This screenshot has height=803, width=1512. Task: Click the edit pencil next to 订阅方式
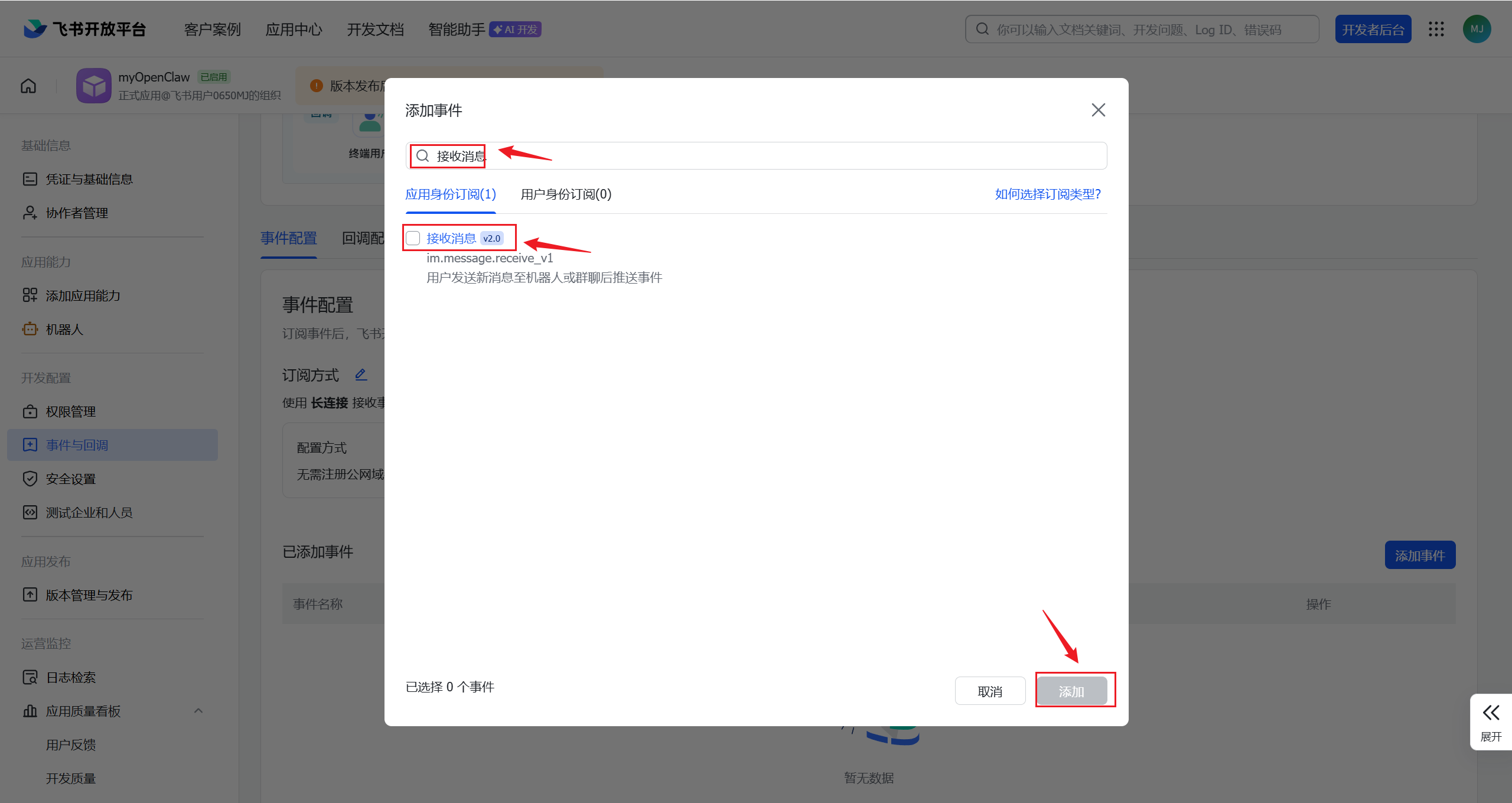[361, 375]
